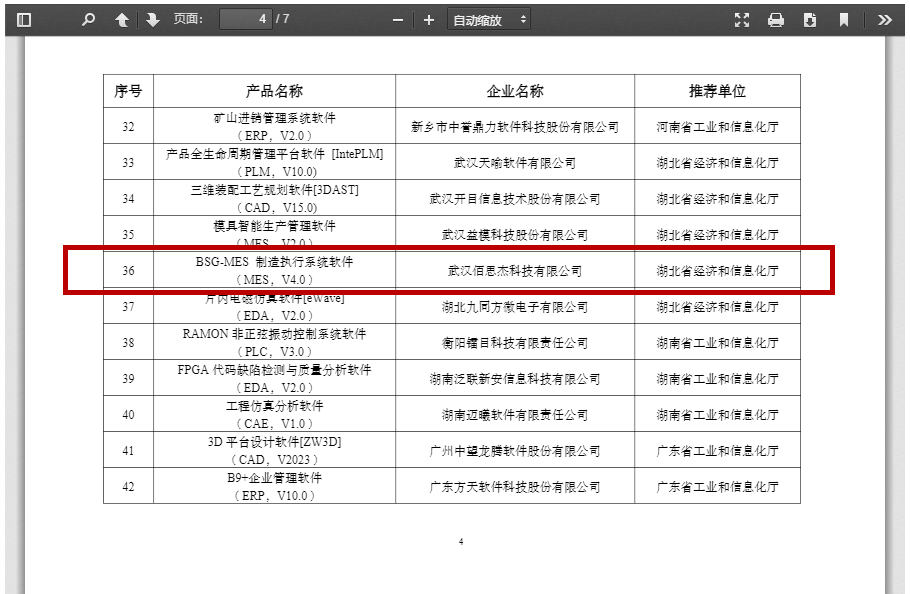The image size is (910, 594).
Task: Select product 三维装配工艺规划软件[3DAST]
Action: click(275, 190)
